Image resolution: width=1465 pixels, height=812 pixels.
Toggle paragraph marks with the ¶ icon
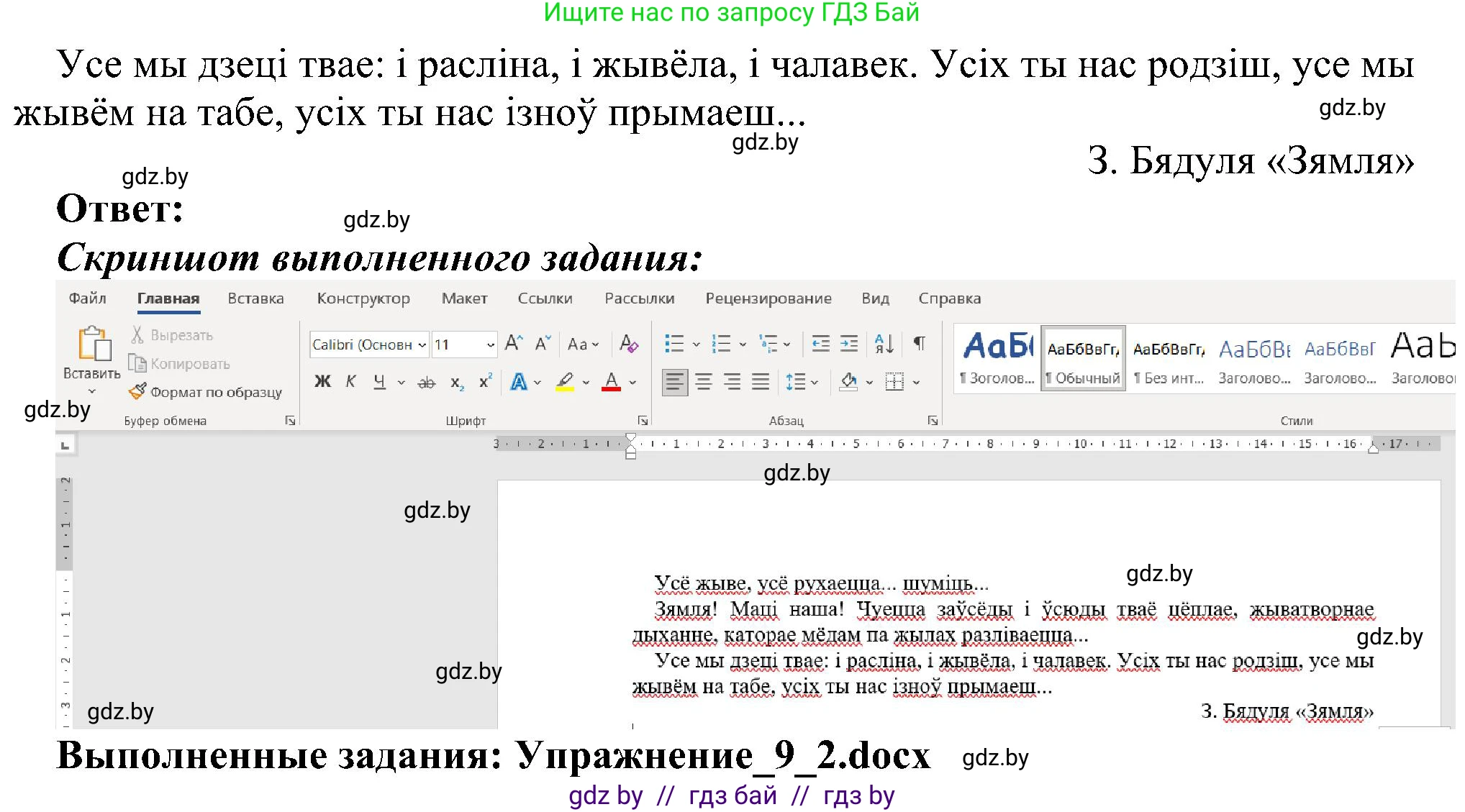click(x=919, y=344)
